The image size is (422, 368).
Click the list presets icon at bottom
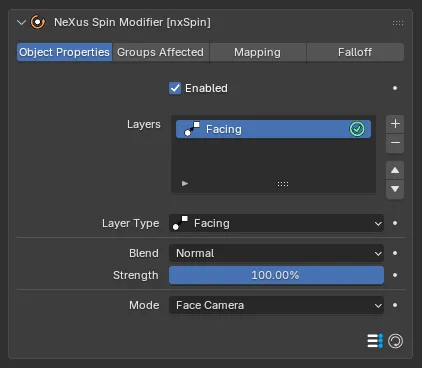[375, 341]
